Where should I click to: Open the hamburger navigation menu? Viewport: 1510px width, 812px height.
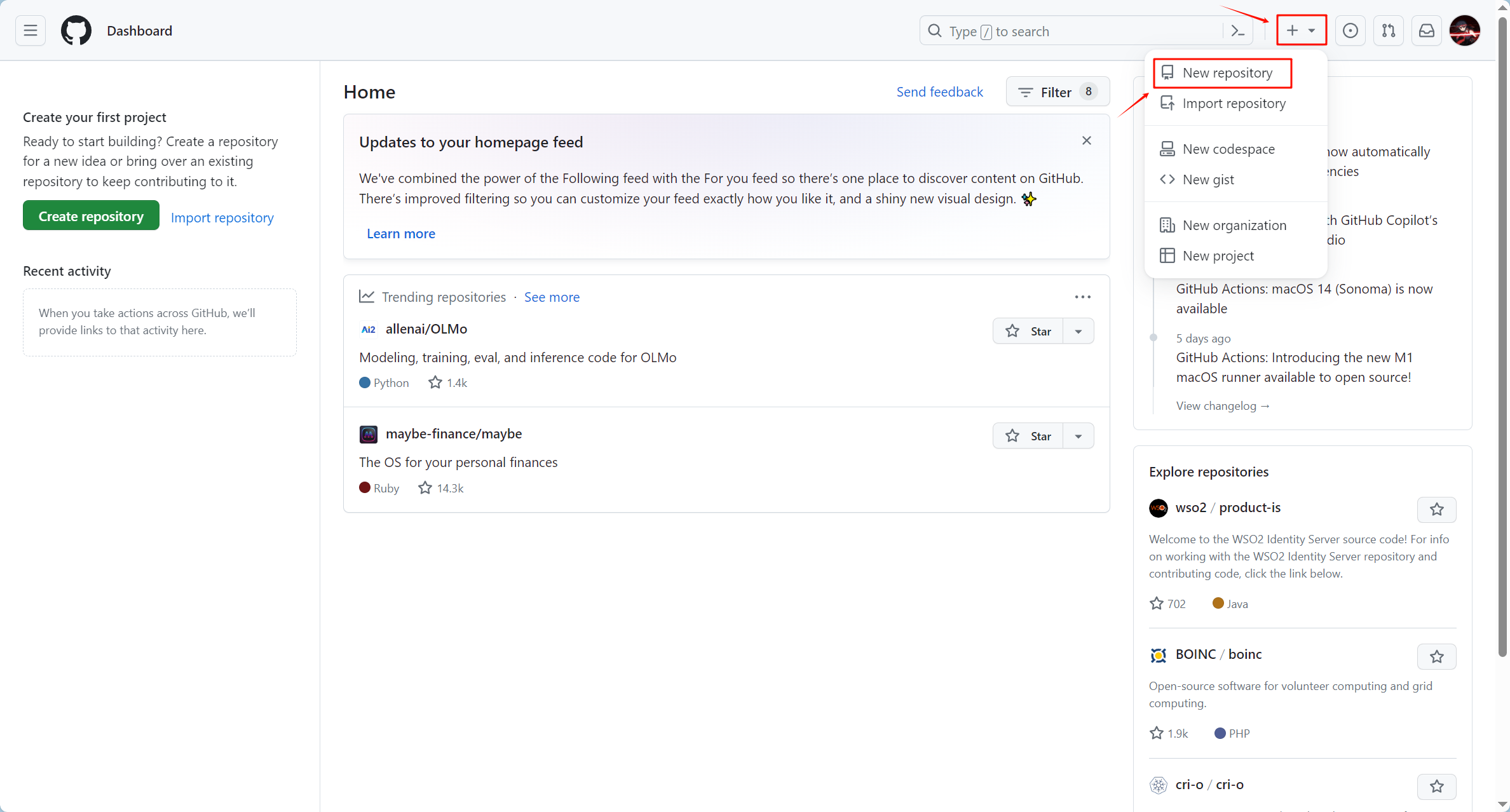(x=31, y=30)
